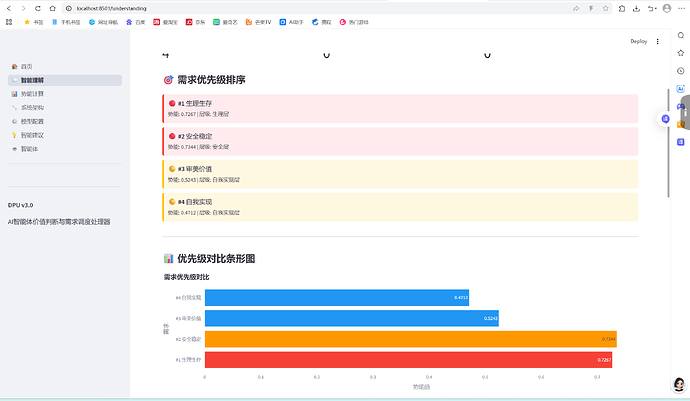Open the yellow star bookmarks folder
690x401 pixels.
point(33,22)
